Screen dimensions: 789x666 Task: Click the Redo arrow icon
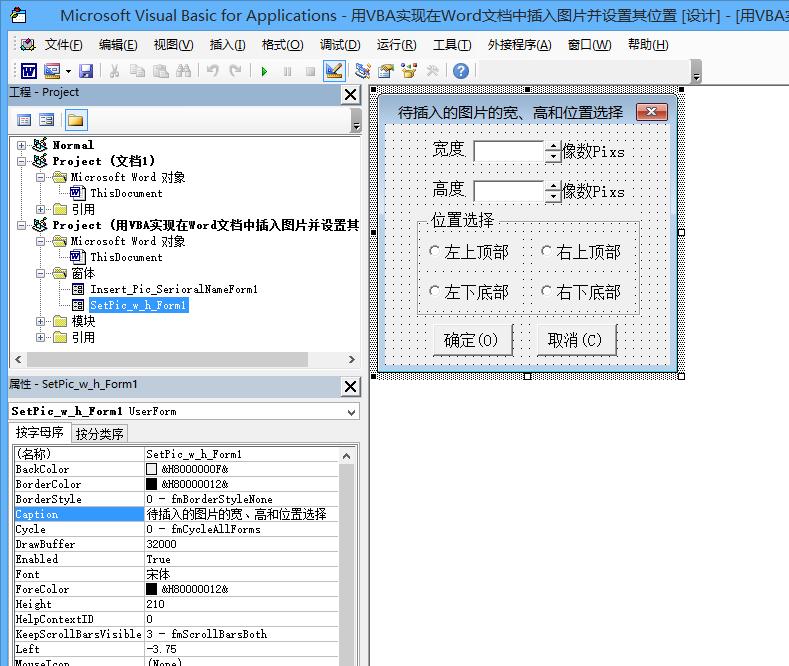click(235, 71)
